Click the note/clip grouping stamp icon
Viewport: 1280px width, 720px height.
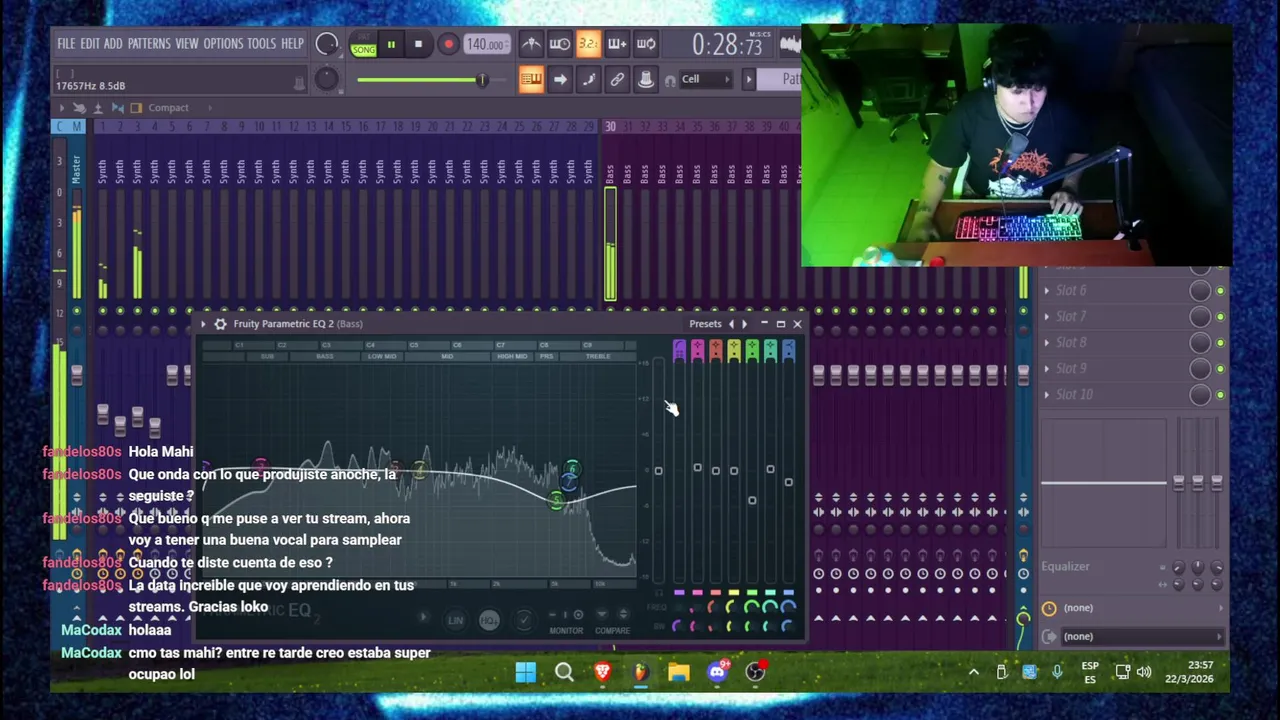click(x=646, y=80)
